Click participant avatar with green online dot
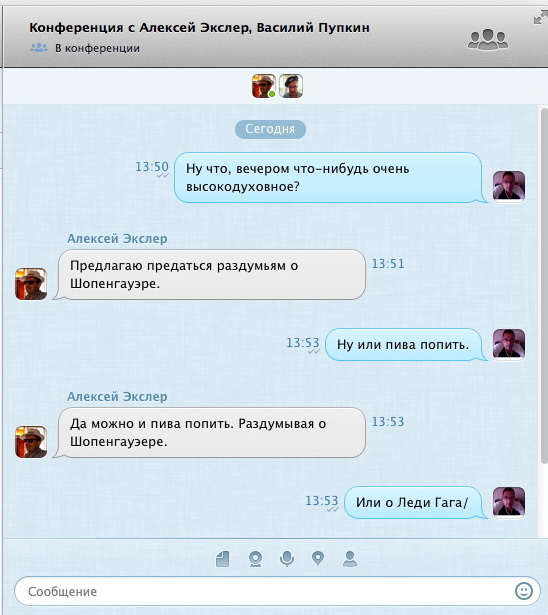Viewport: 548px width, 615px height. [264, 86]
